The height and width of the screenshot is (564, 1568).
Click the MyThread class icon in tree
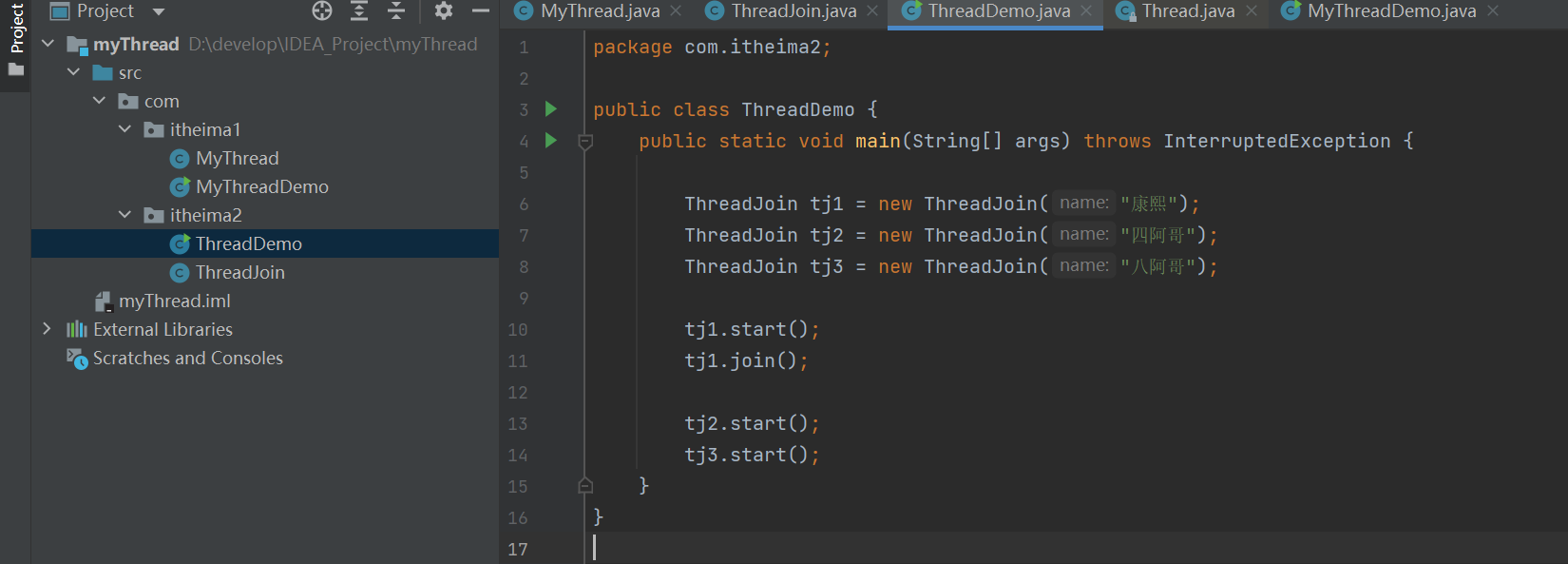coord(180,158)
